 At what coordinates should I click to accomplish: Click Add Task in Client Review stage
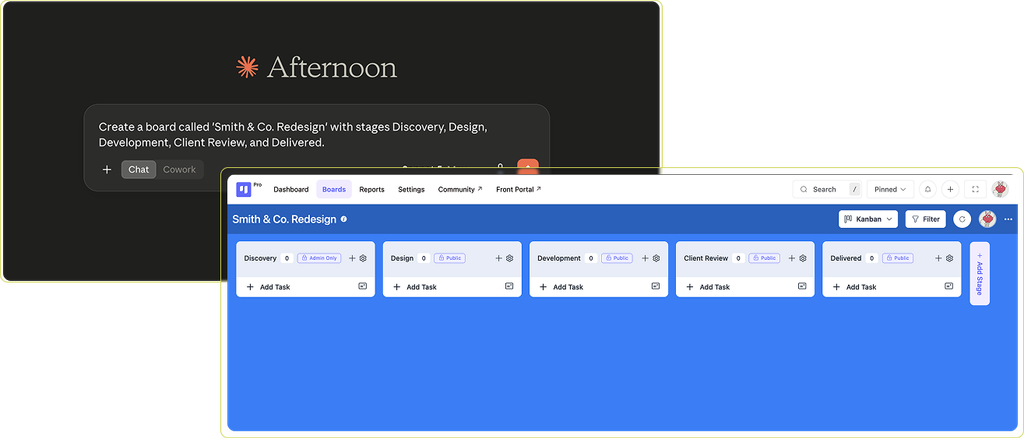coord(708,287)
